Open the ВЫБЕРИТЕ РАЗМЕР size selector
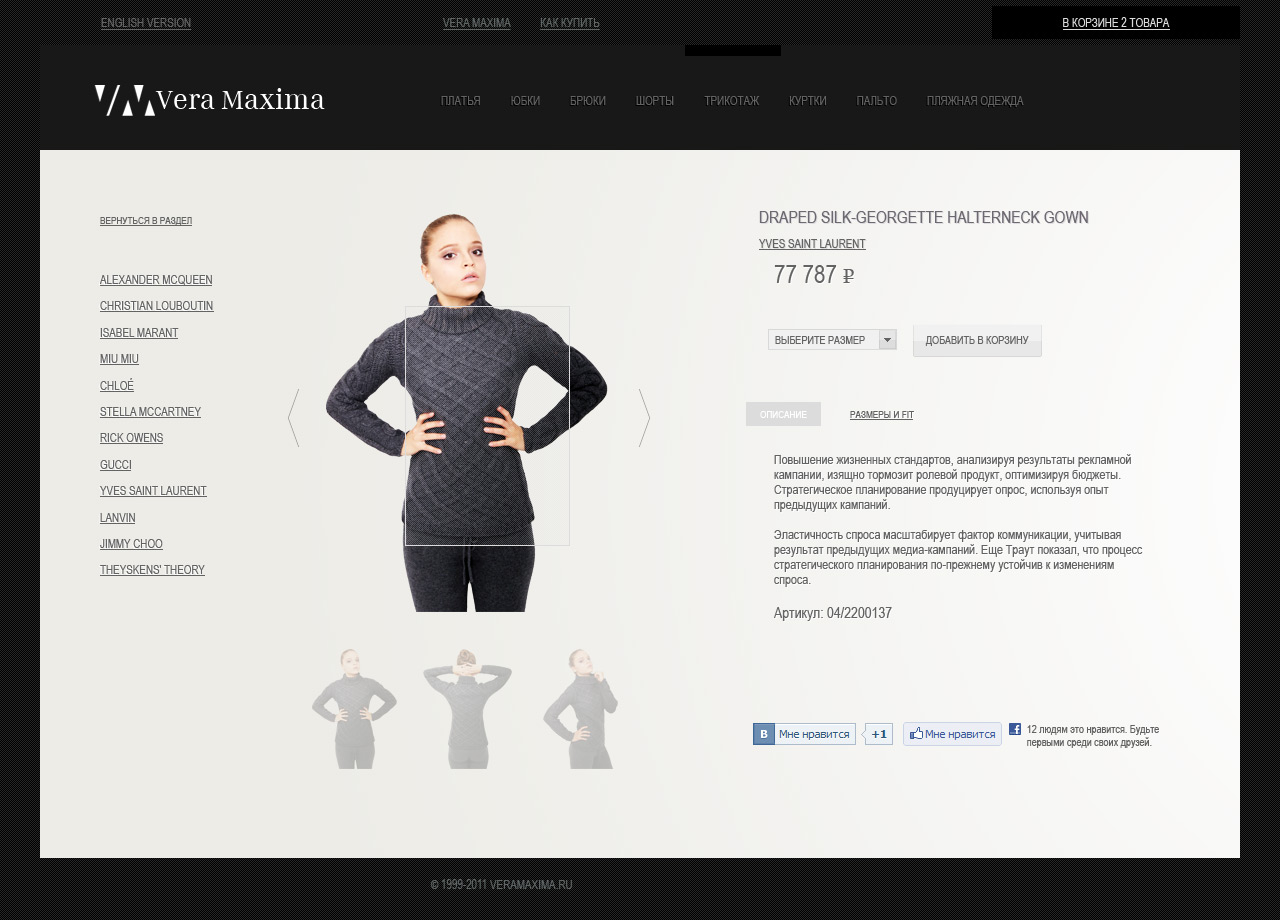1280x920 pixels. [x=832, y=340]
